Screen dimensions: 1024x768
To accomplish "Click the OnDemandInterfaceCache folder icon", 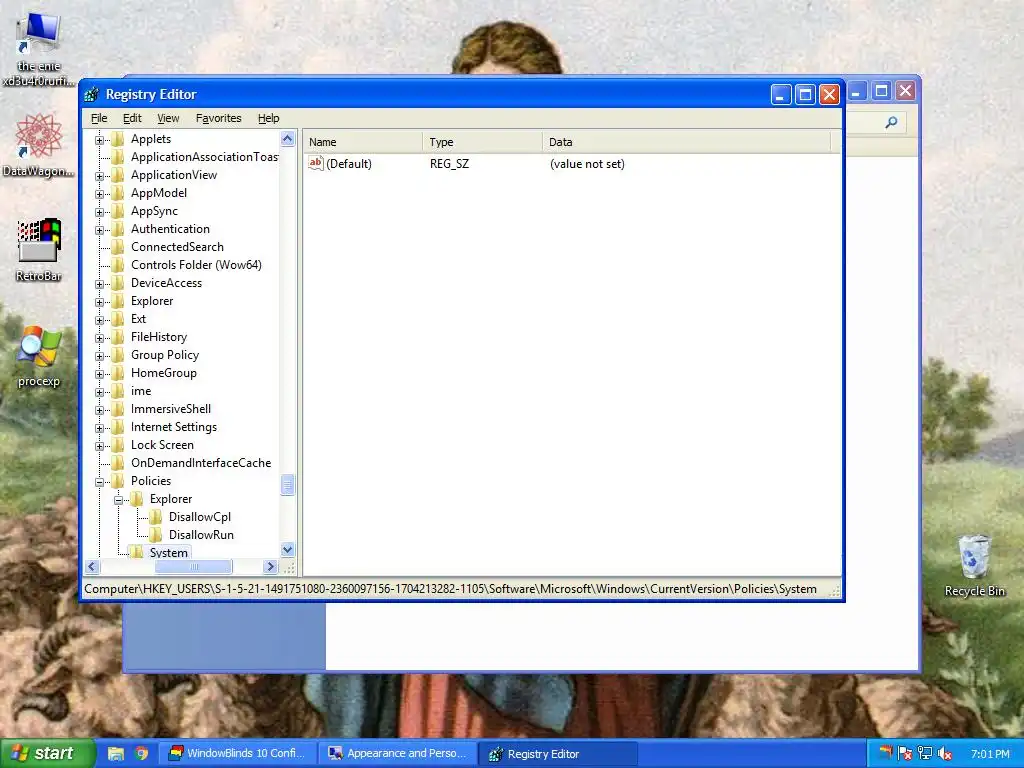I will [x=118, y=463].
